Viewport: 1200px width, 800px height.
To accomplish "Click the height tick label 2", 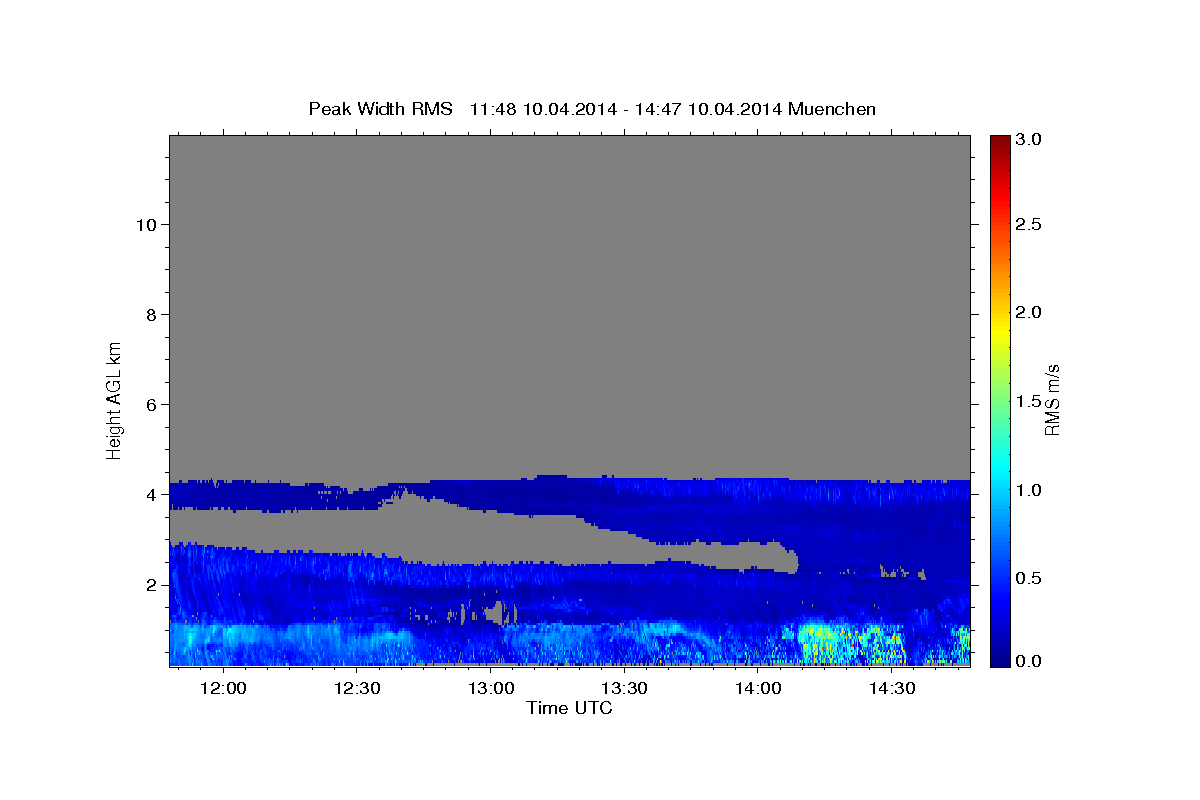I will [152, 585].
